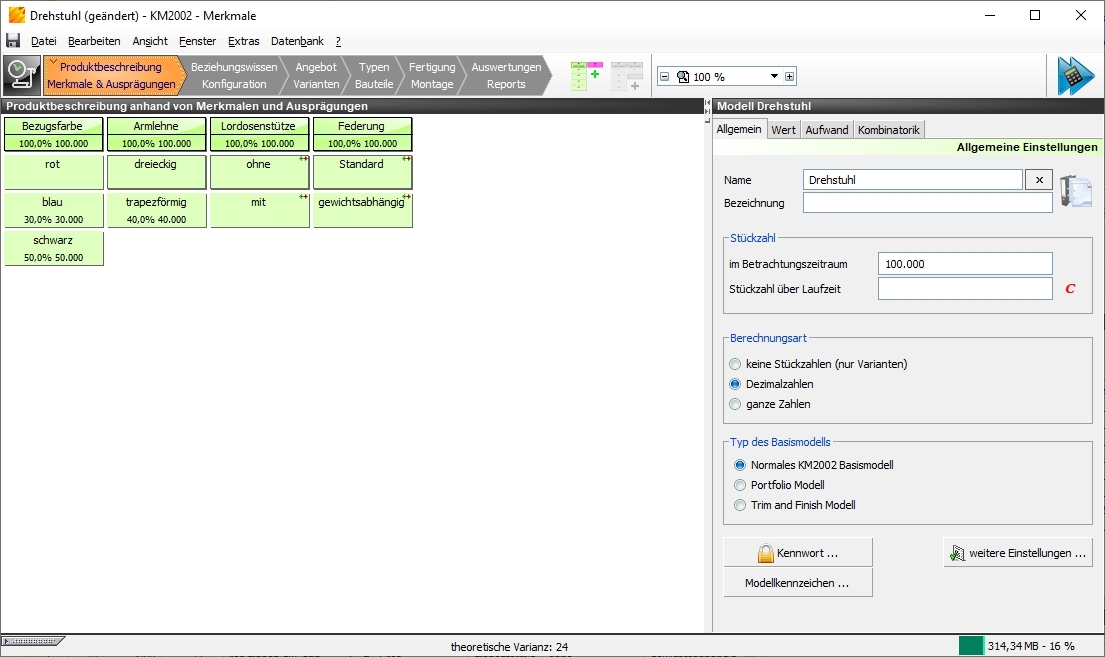The height and width of the screenshot is (657, 1105).
Task: Select the dreieckig value cell
Action: click(x=156, y=172)
